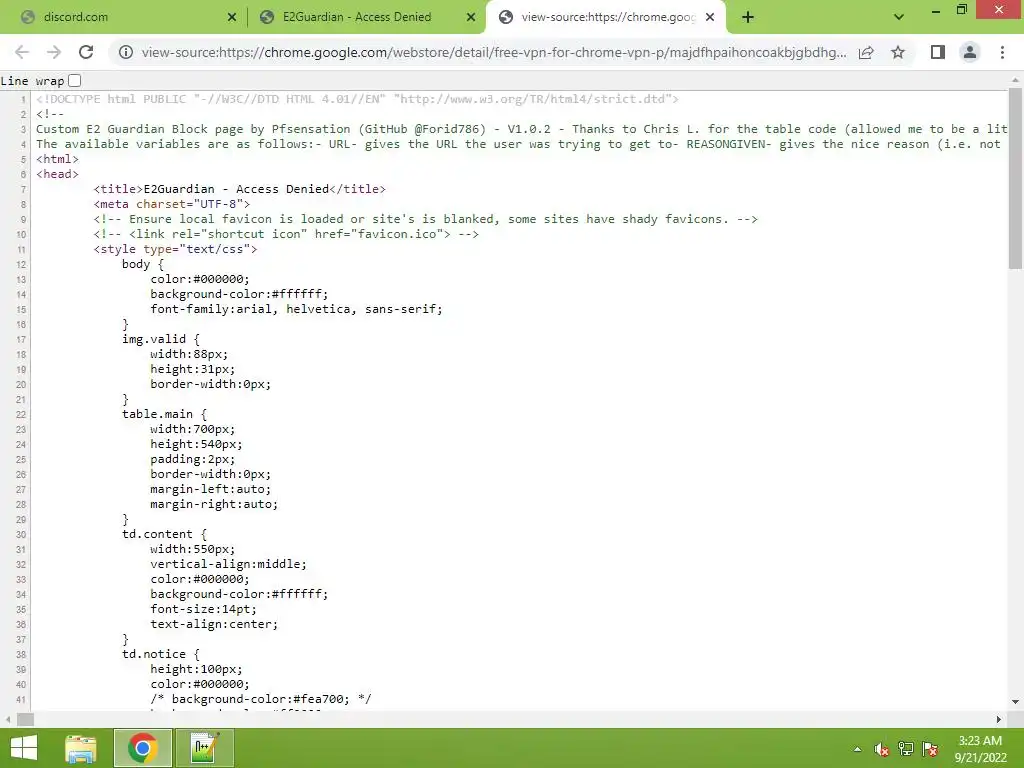
Task: Click the meta charset="UTF-8" line
Action: coord(171,204)
